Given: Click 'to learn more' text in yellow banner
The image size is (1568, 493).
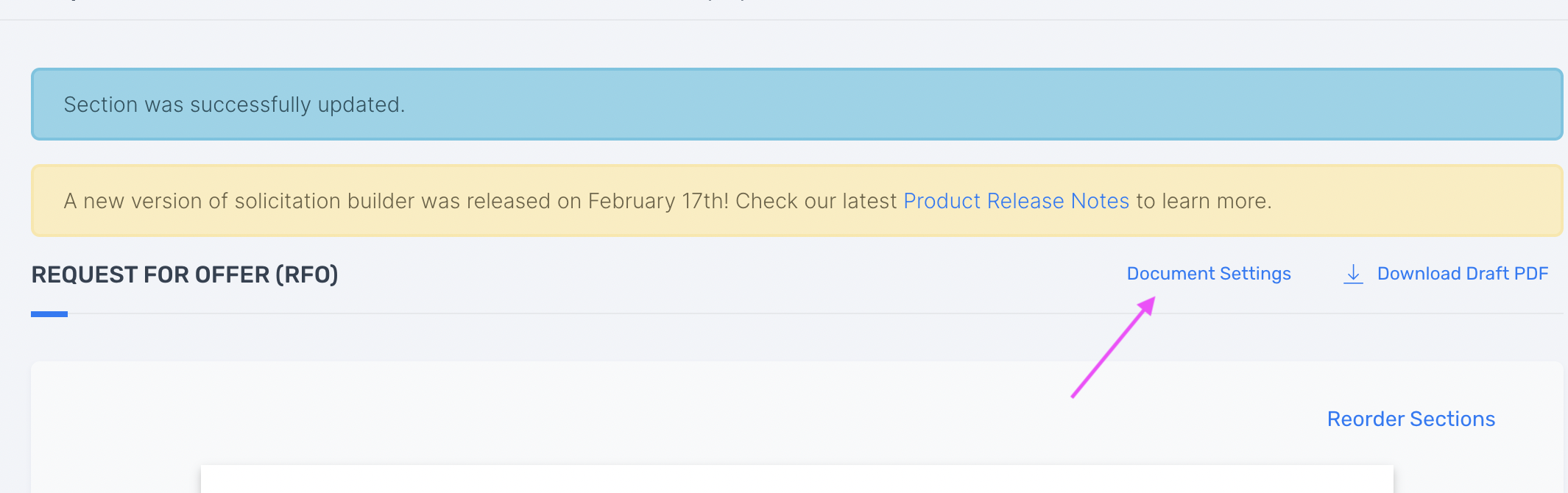Looking at the screenshot, I should click(x=1203, y=201).
